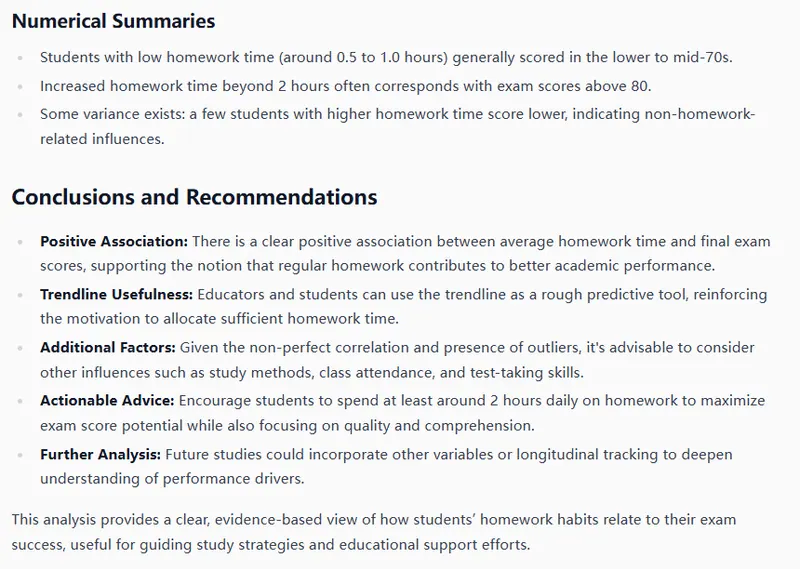Click the Numerical Summaries heading
This screenshot has height=569, width=800.
click(x=113, y=21)
